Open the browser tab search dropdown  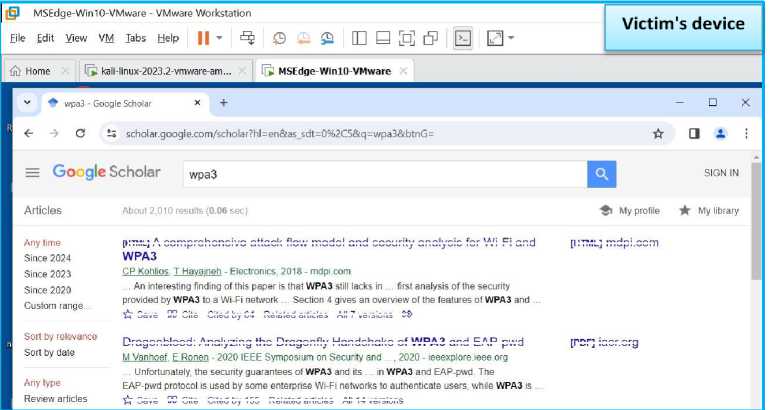tap(28, 103)
